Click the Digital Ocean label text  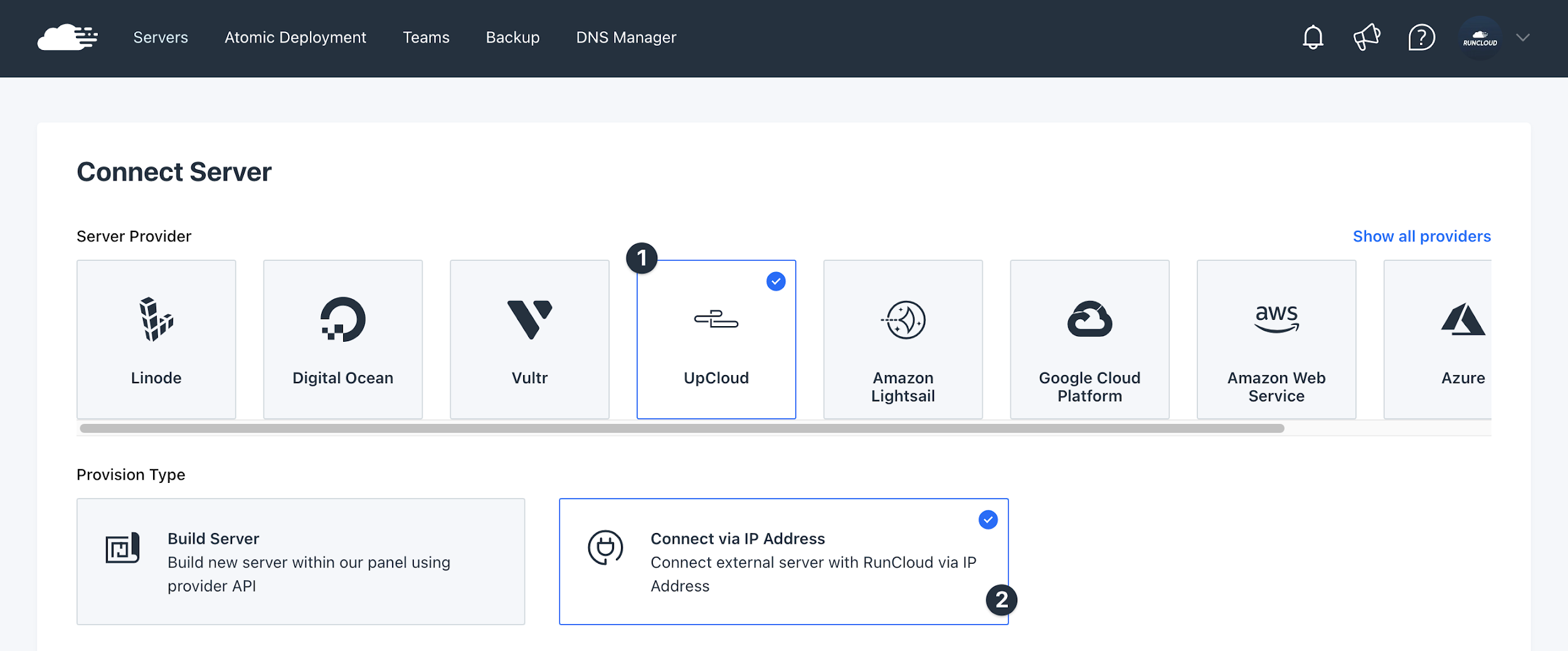[343, 378]
